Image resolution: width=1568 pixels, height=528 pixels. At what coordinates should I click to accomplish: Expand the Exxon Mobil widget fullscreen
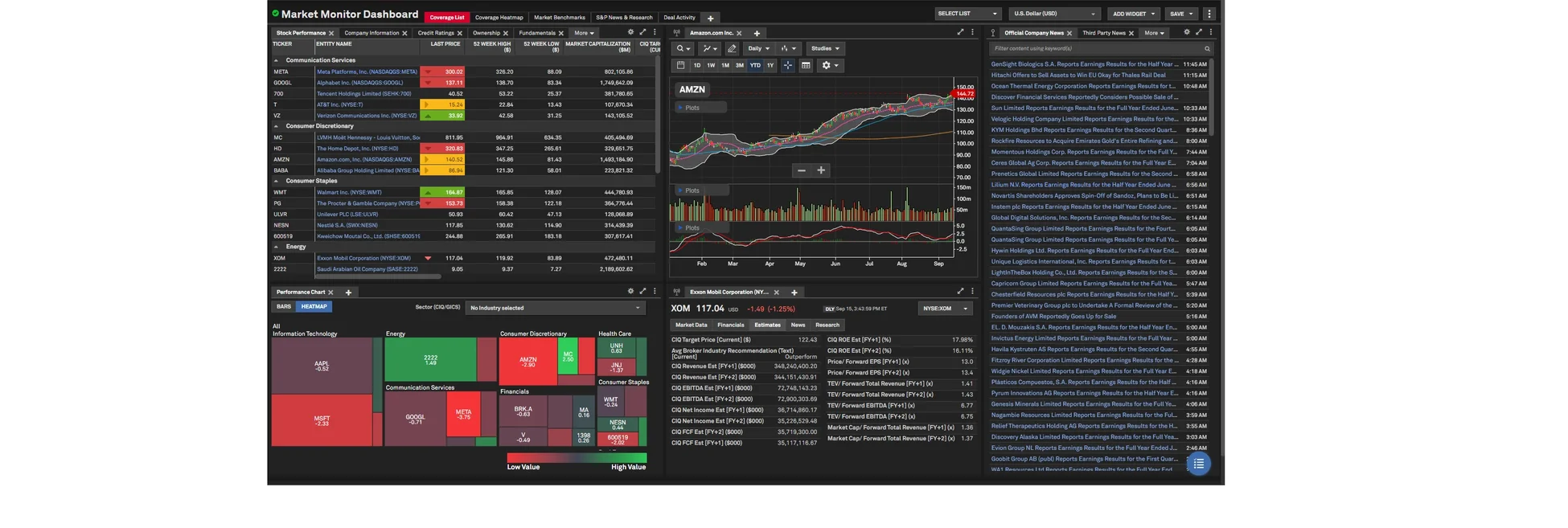(x=960, y=291)
